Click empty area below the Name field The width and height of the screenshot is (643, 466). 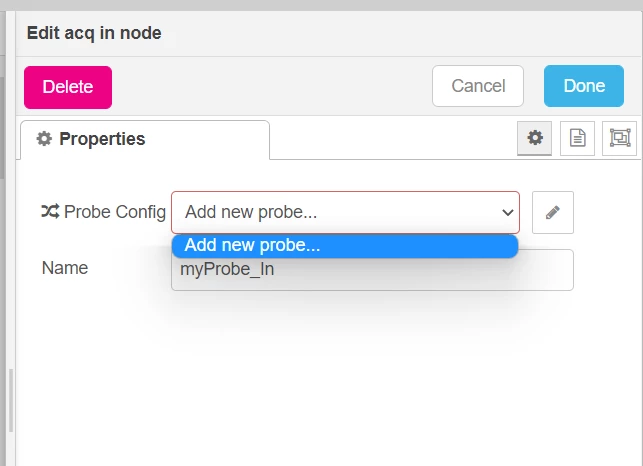click(328, 377)
